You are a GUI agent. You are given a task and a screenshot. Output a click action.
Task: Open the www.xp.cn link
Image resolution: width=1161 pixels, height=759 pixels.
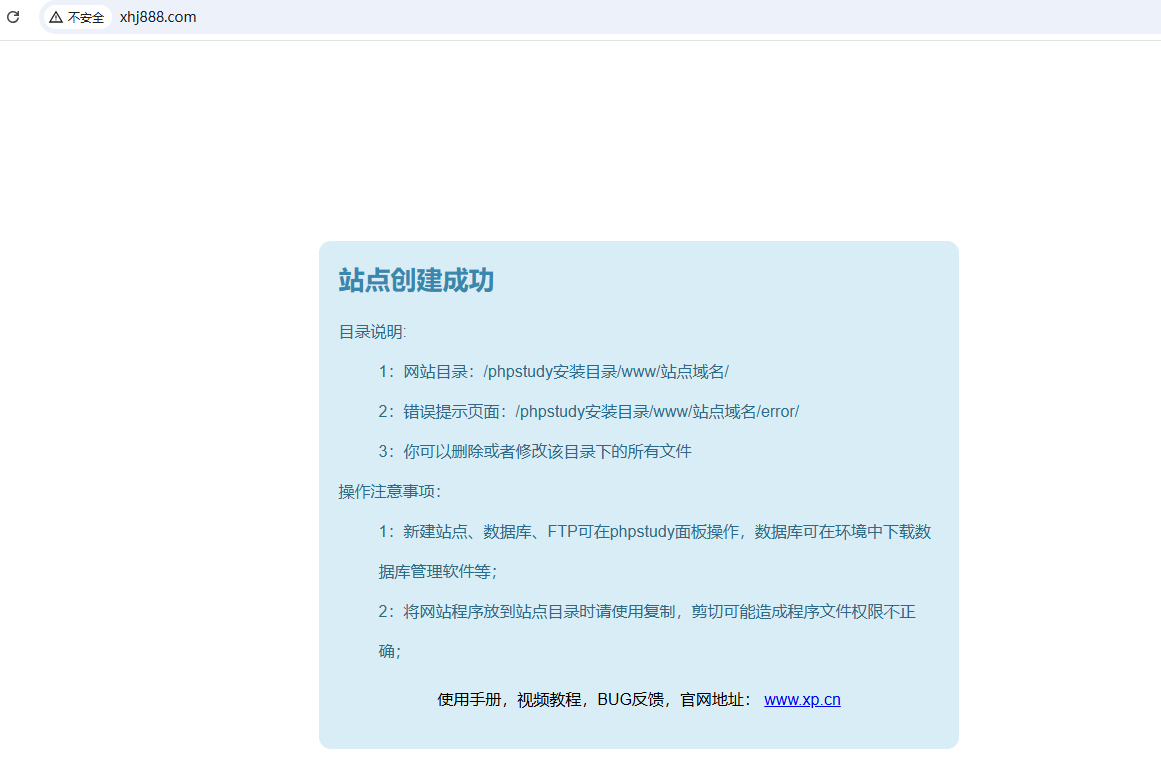[802, 699]
